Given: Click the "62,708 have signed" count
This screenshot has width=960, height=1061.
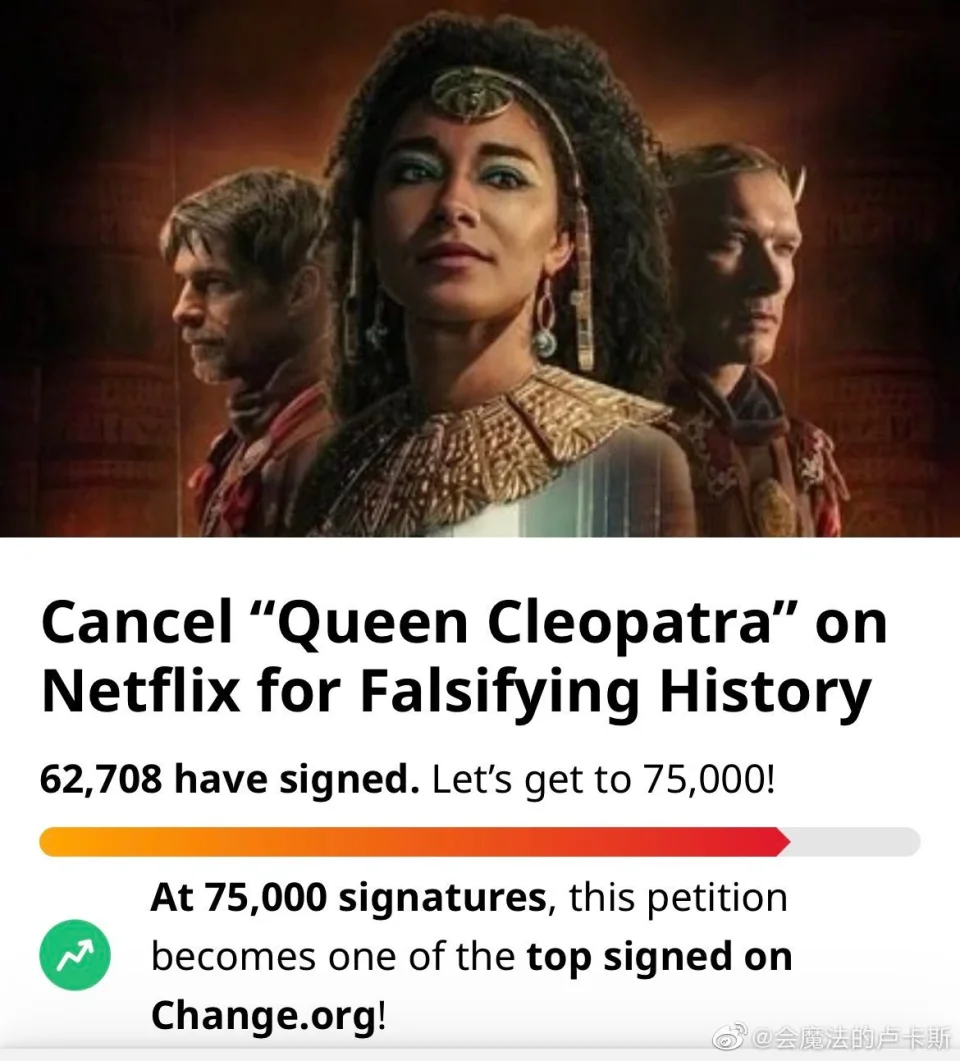Looking at the screenshot, I should (x=229, y=779).
